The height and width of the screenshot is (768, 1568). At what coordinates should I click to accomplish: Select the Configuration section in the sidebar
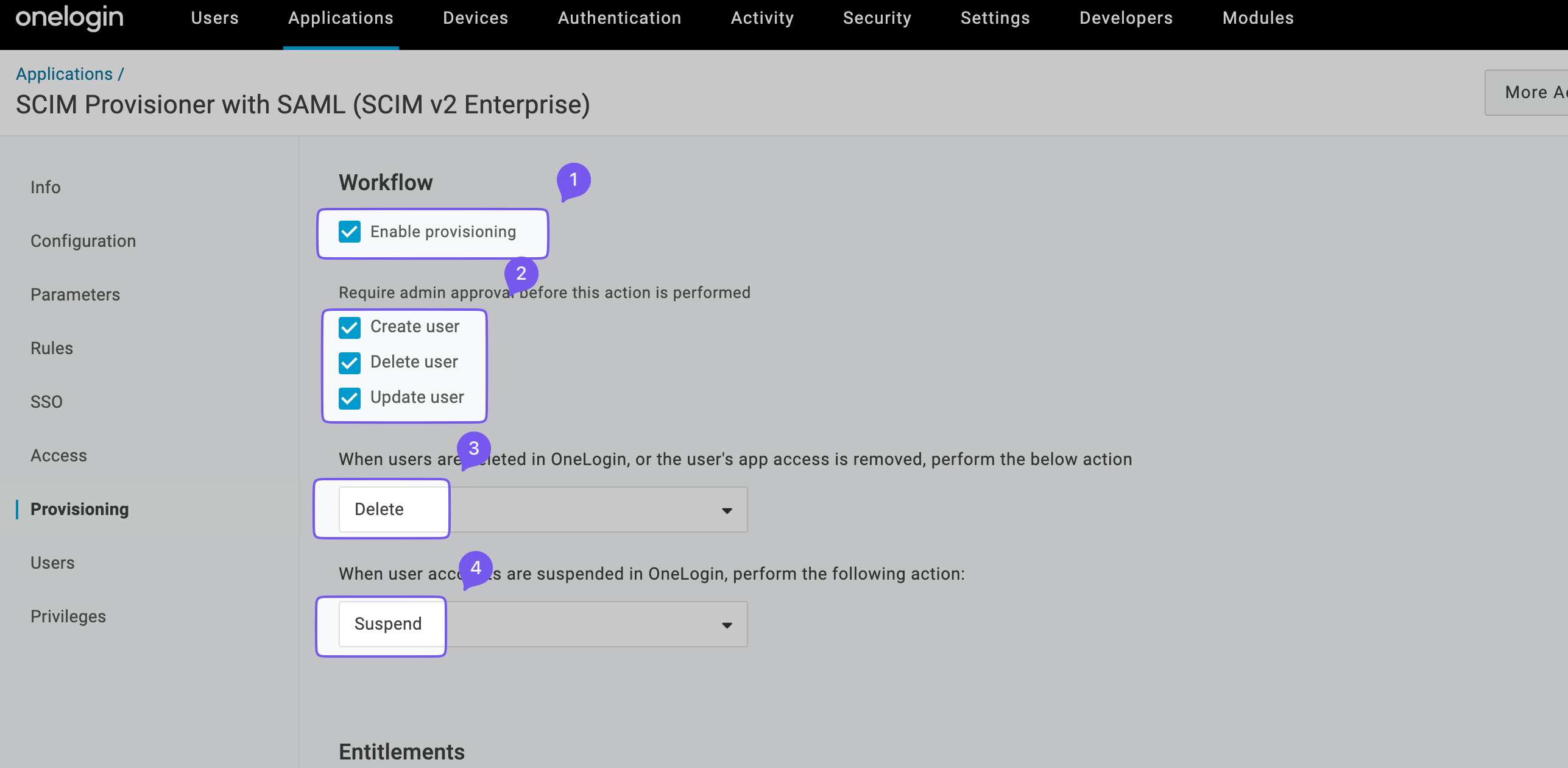[x=83, y=240]
